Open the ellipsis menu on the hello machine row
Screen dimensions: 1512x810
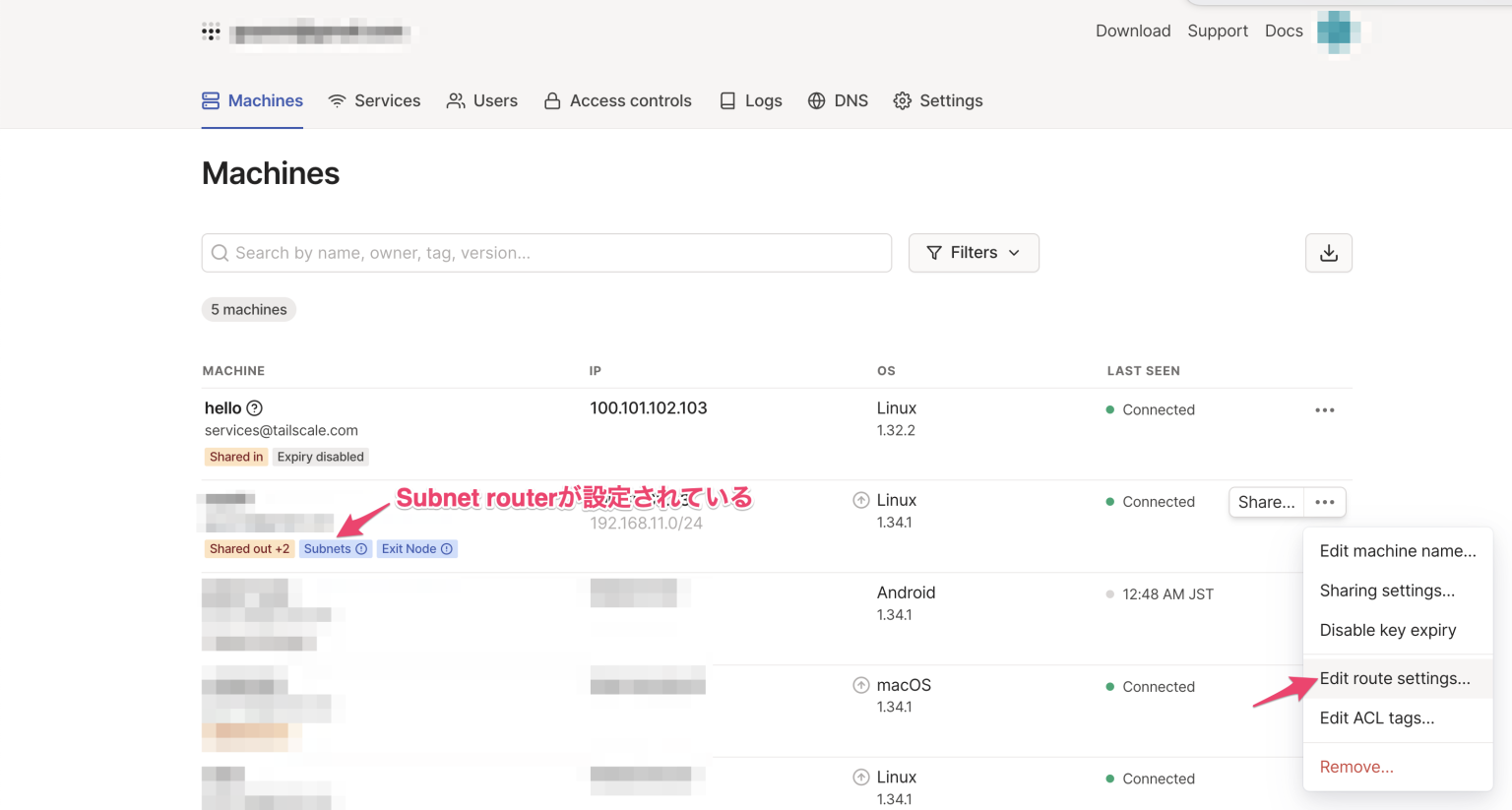[x=1324, y=409]
